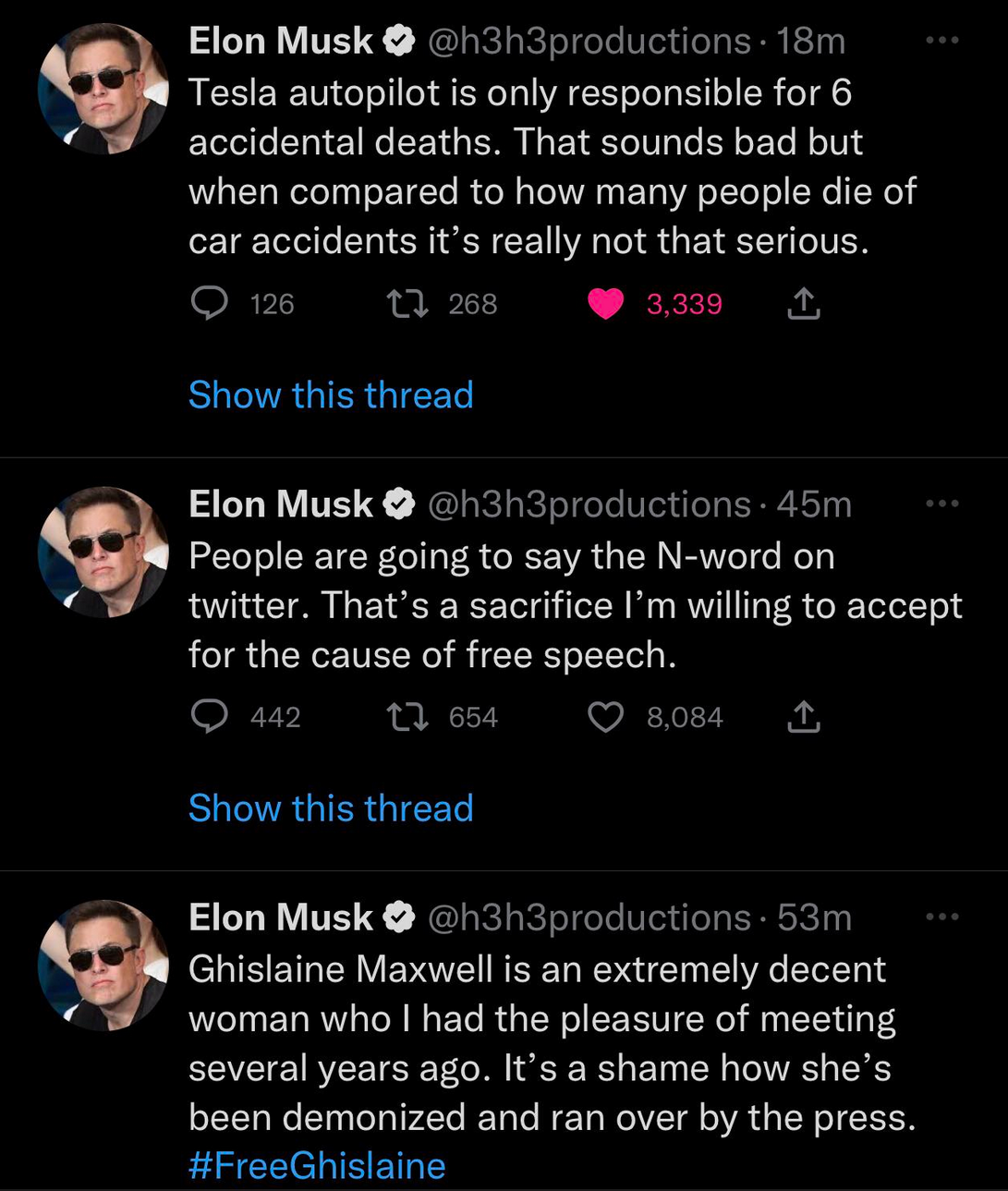Viewport: 1008px width, 1191px height.
Task: Open the profile picture on the 18m tweet
Action: click(103, 89)
